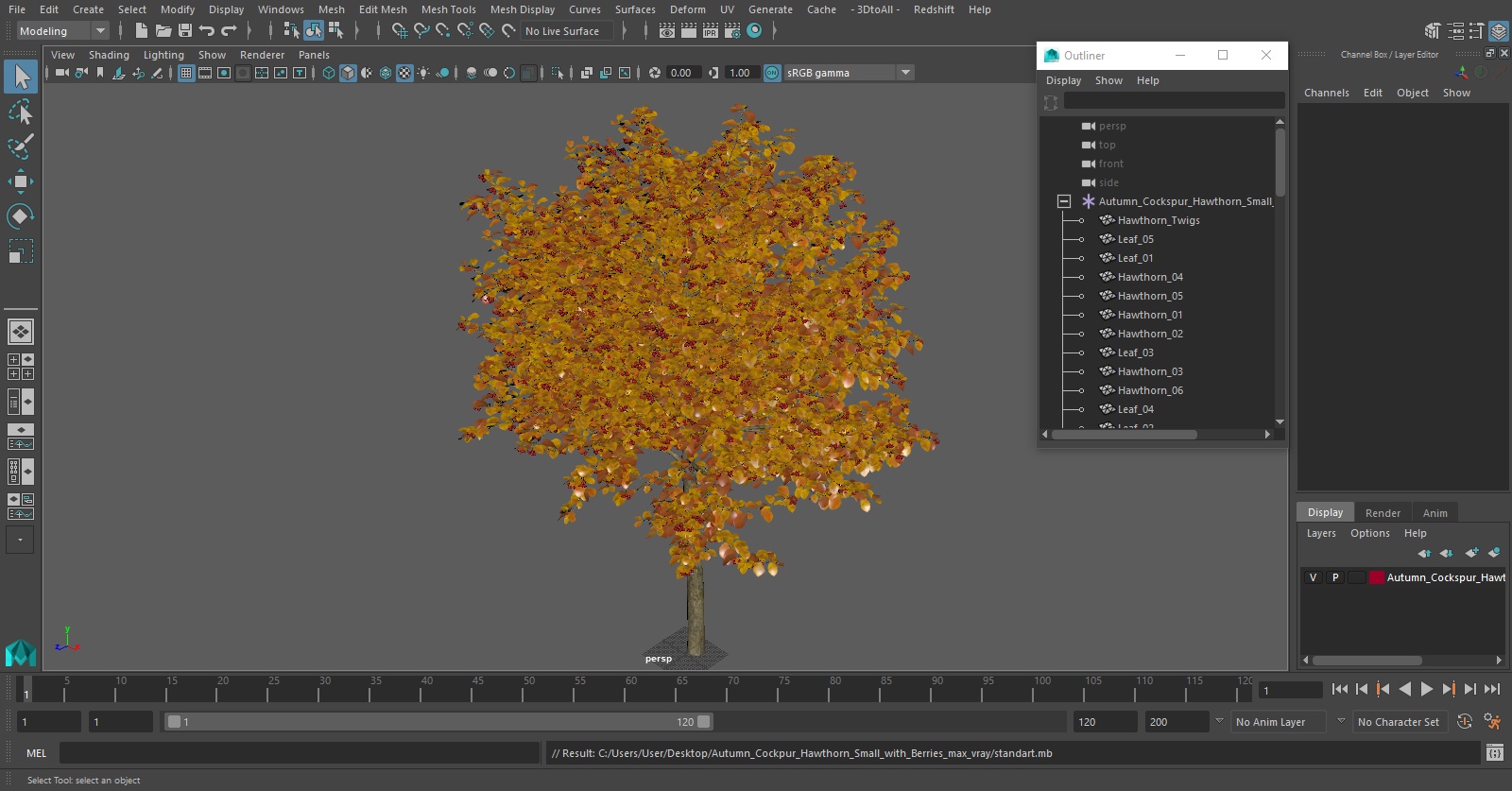
Task: Toggle the viewport grid display
Action: click(186, 73)
